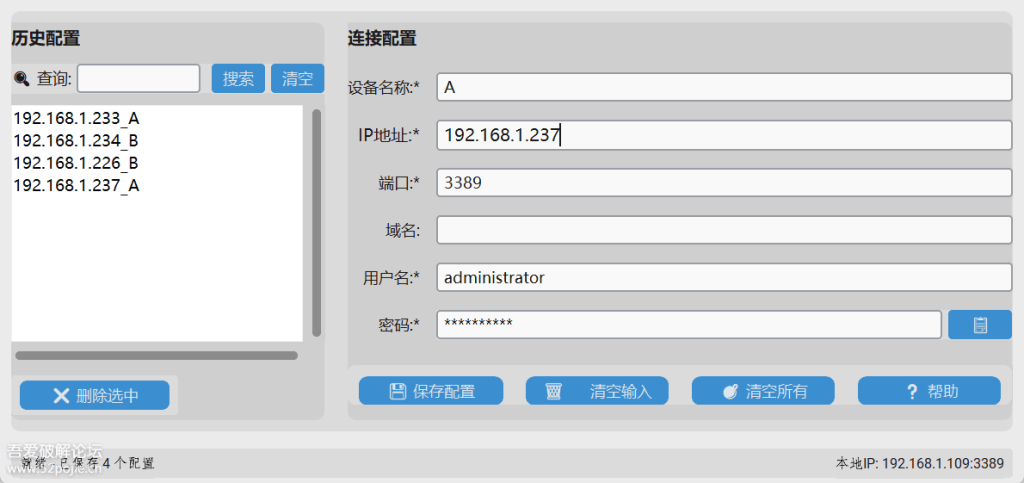This screenshot has width=1024, height=483.
Task: Click the 密码 password field
Action: tap(689, 324)
